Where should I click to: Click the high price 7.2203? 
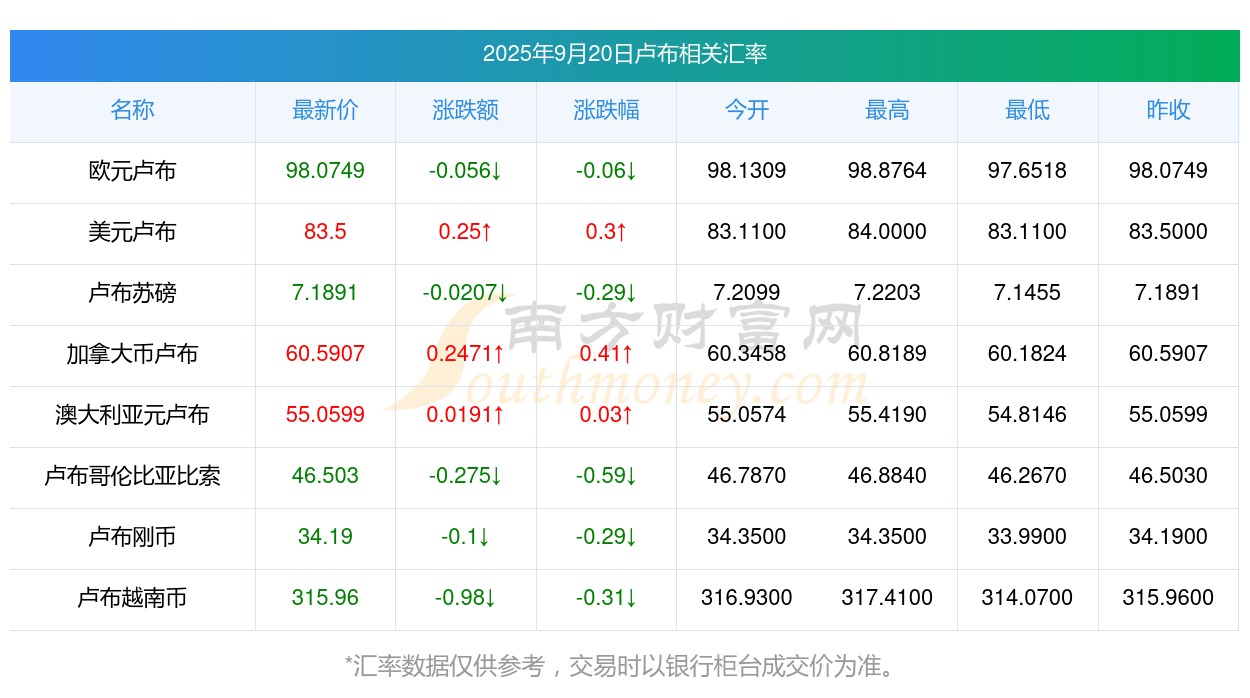point(887,293)
